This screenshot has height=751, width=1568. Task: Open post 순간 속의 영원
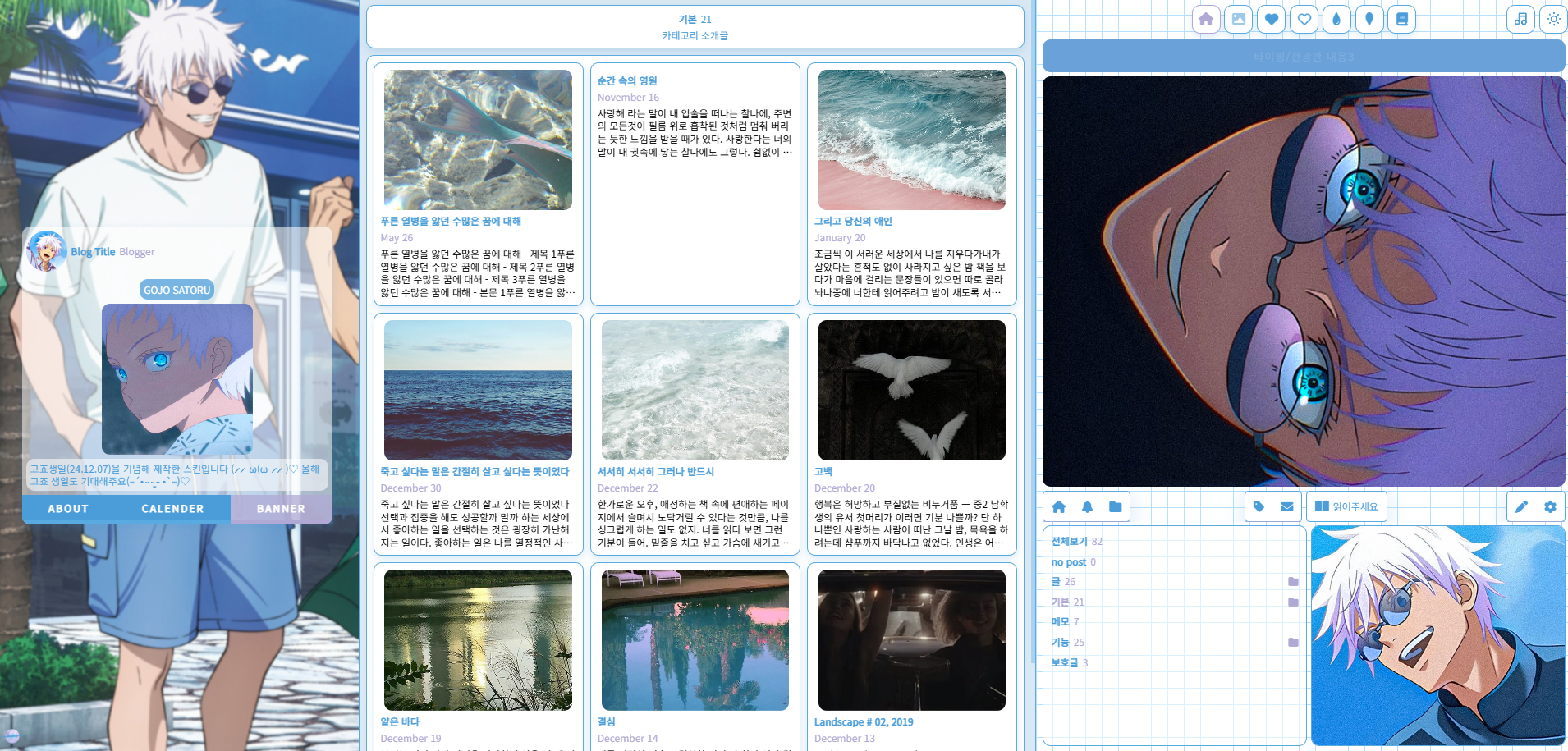pos(627,81)
